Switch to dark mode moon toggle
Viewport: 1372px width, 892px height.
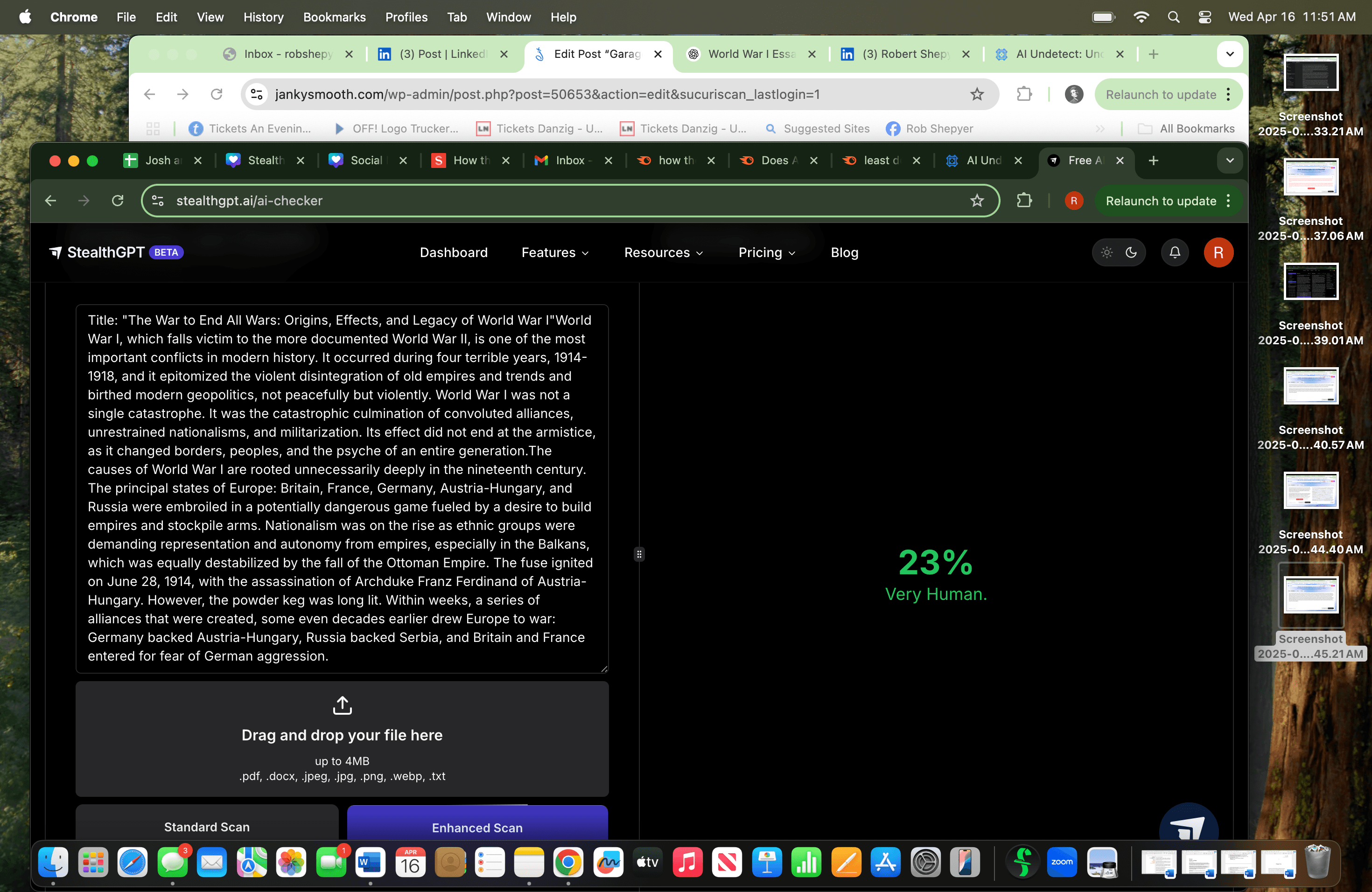pos(1130,252)
